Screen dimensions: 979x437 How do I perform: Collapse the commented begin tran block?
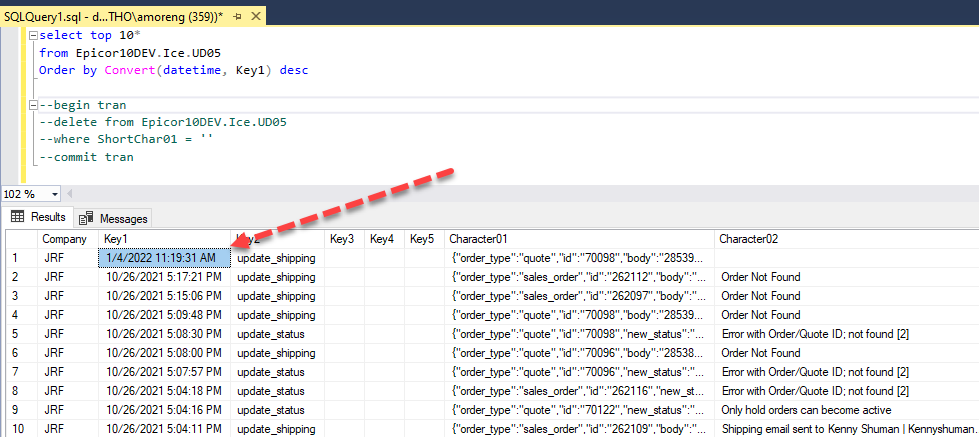click(x=33, y=105)
